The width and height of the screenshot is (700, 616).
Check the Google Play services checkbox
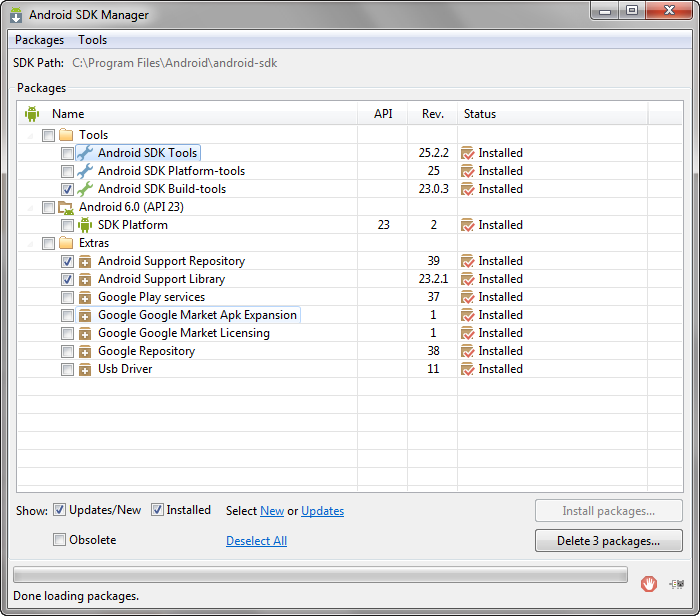tap(67, 297)
